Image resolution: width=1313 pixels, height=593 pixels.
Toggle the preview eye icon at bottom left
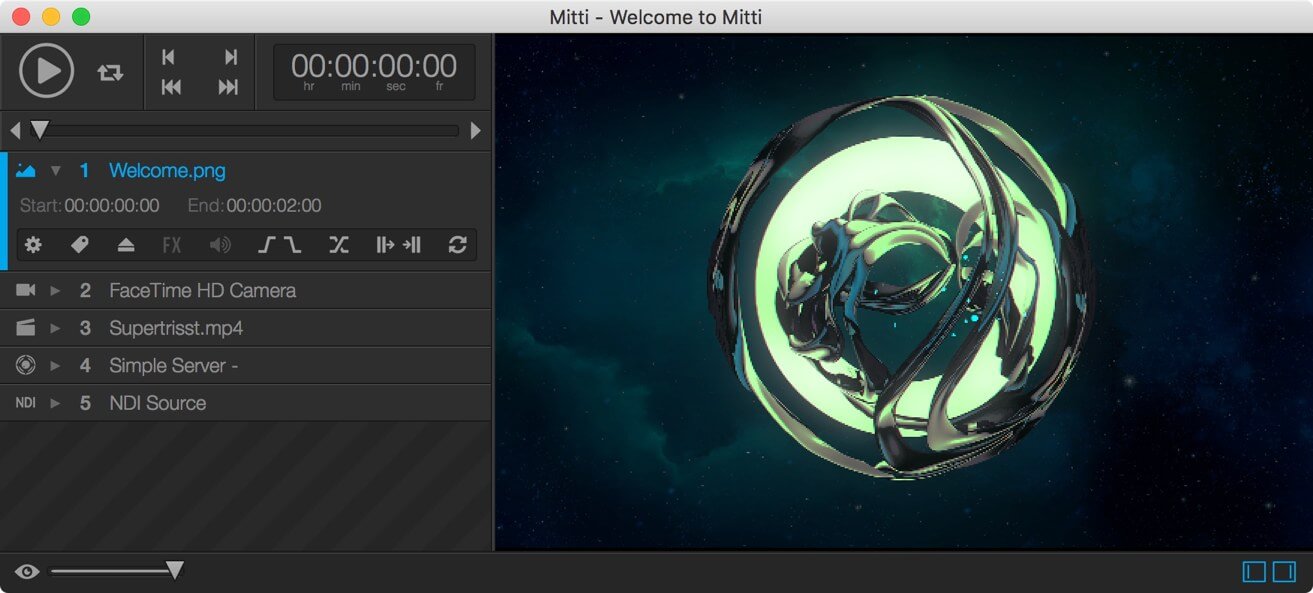(x=26, y=571)
